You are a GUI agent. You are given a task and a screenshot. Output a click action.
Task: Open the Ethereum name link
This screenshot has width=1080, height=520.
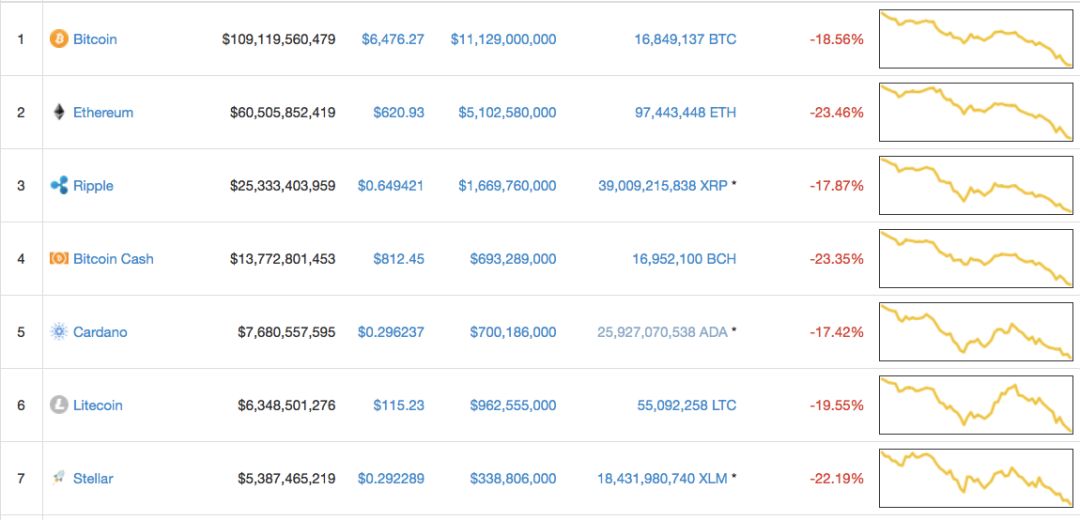point(103,112)
